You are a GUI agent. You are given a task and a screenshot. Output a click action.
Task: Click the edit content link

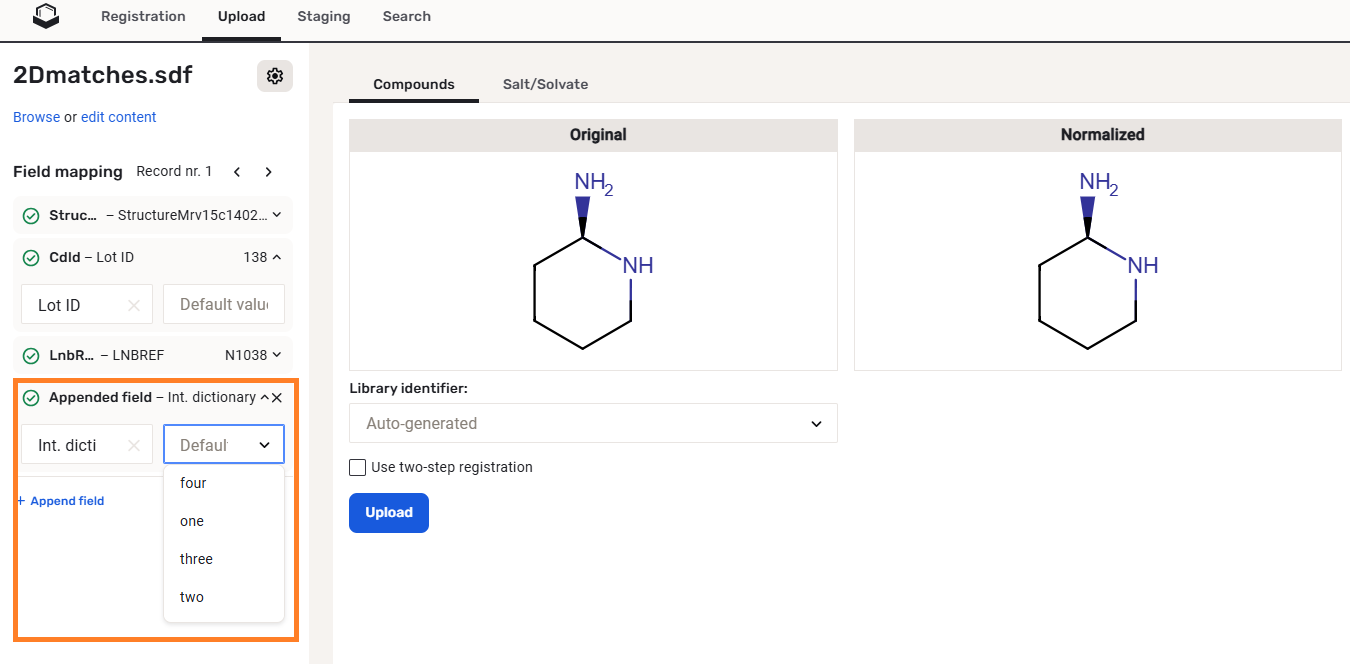pyautogui.click(x=118, y=117)
